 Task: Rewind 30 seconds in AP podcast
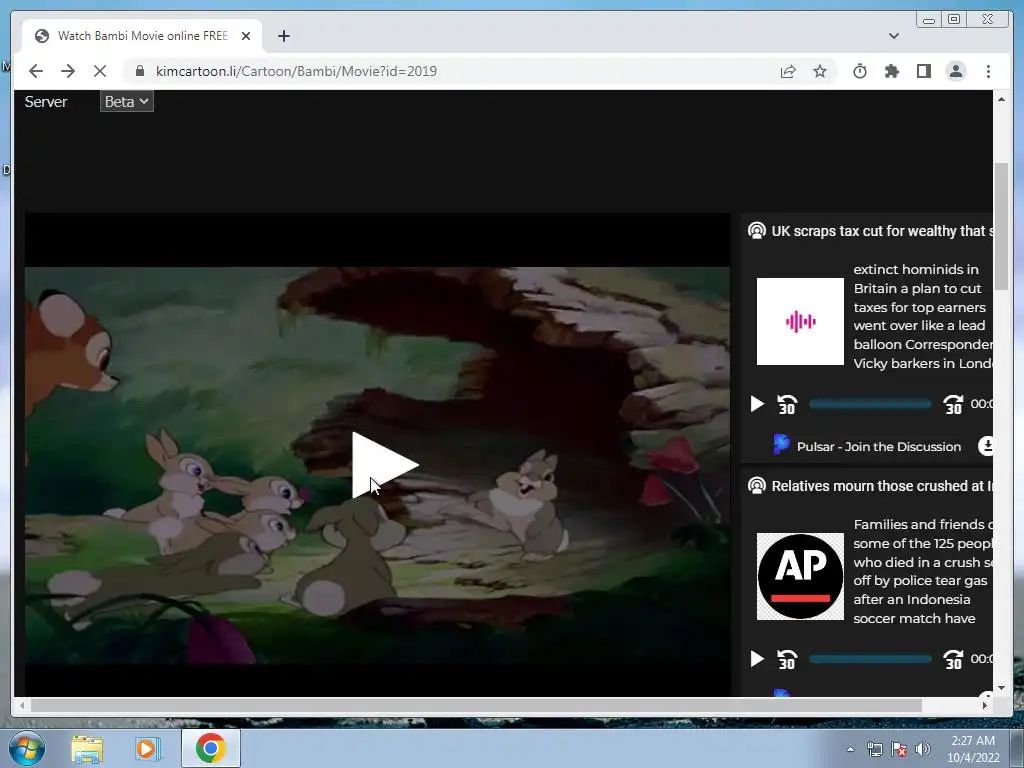click(787, 659)
